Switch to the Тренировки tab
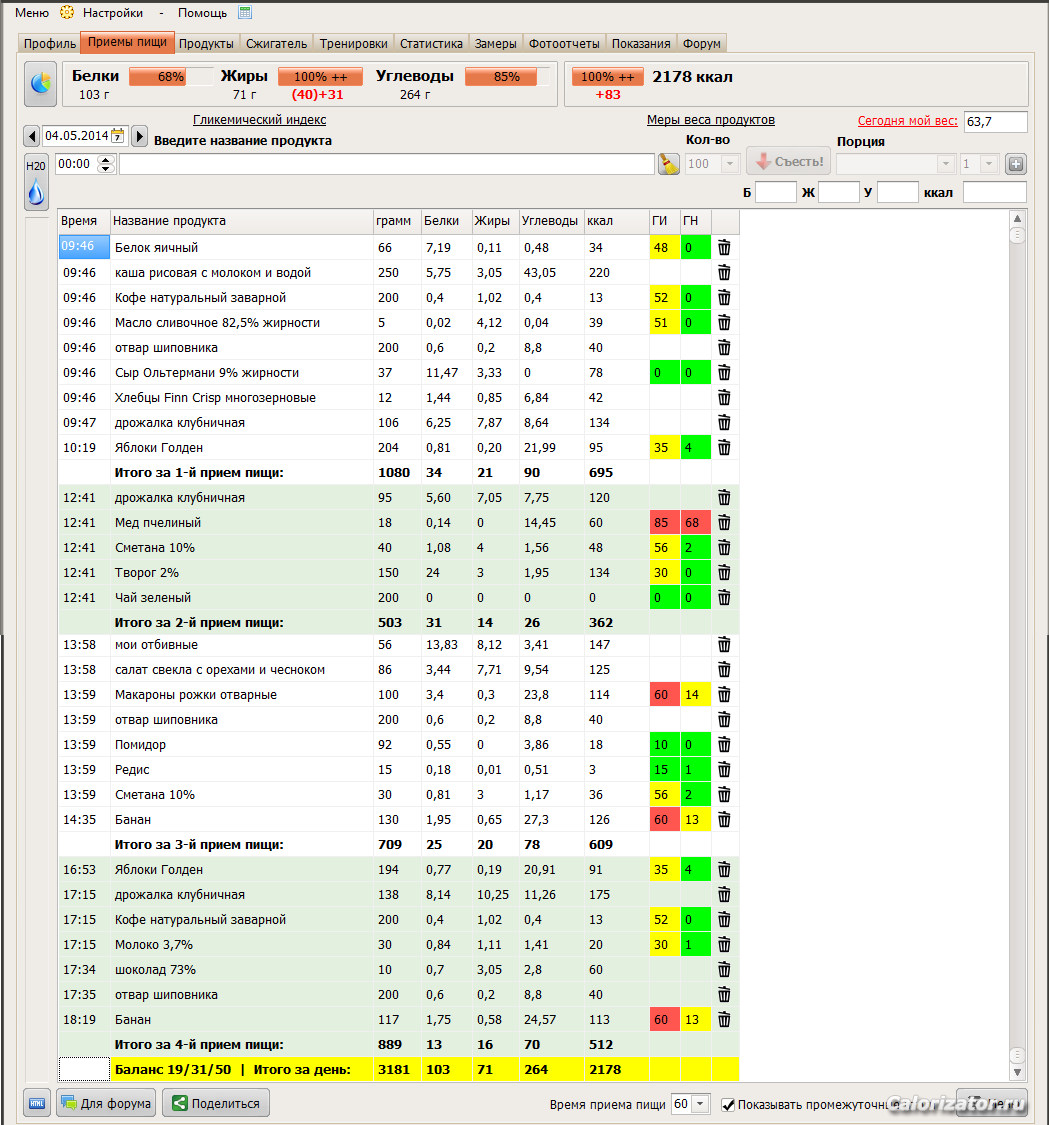Screen dimensions: 1049x1125 point(354,44)
